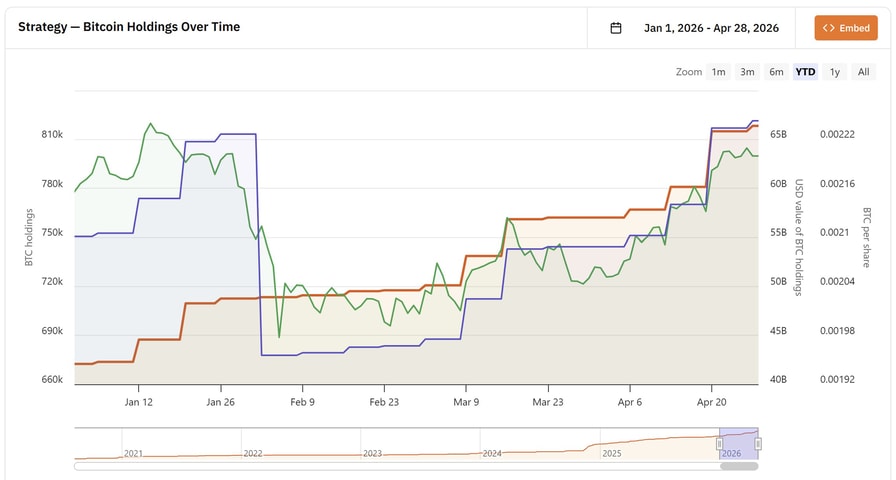
Task: Click the empty navigator scrollbar track
Action: pyautogui.click(x=400, y=466)
